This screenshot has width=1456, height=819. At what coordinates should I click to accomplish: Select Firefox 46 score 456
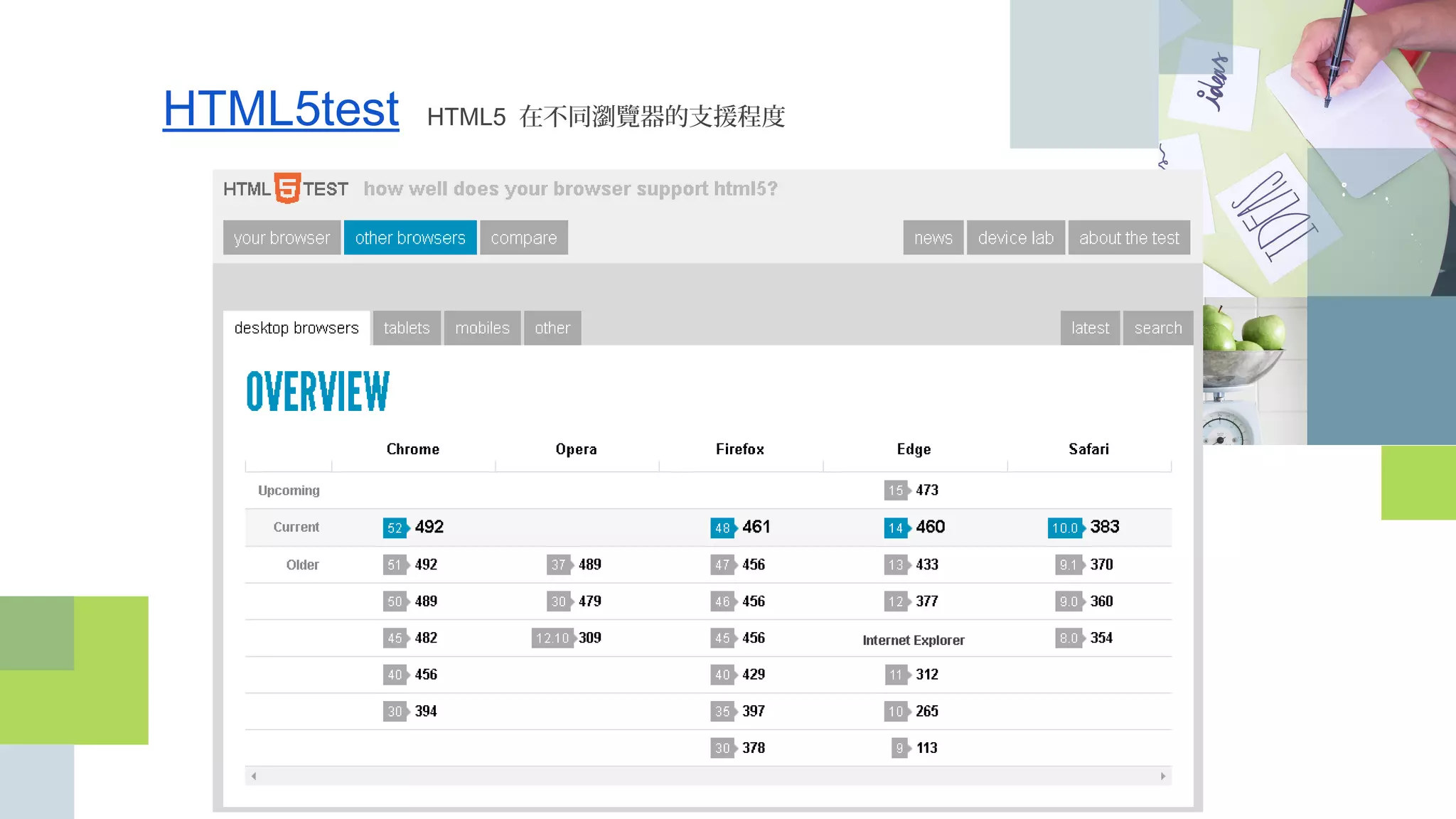pos(738,601)
